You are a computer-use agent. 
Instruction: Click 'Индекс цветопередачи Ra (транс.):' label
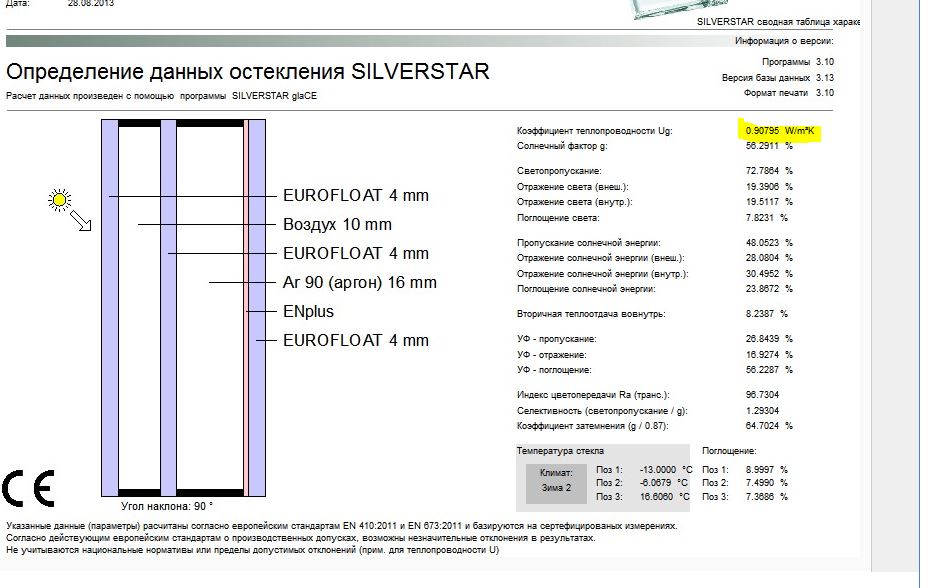(x=593, y=395)
